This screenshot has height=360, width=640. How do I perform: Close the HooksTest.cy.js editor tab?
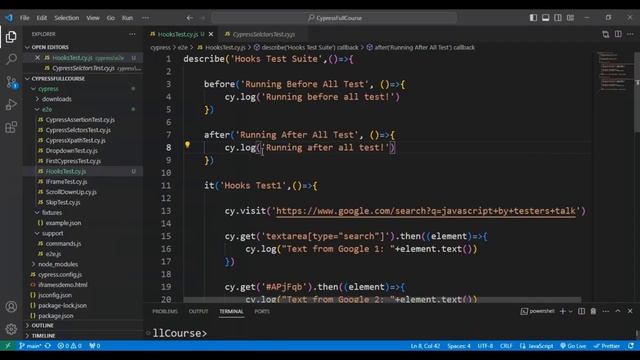pyautogui.click(x=211, y=34)
